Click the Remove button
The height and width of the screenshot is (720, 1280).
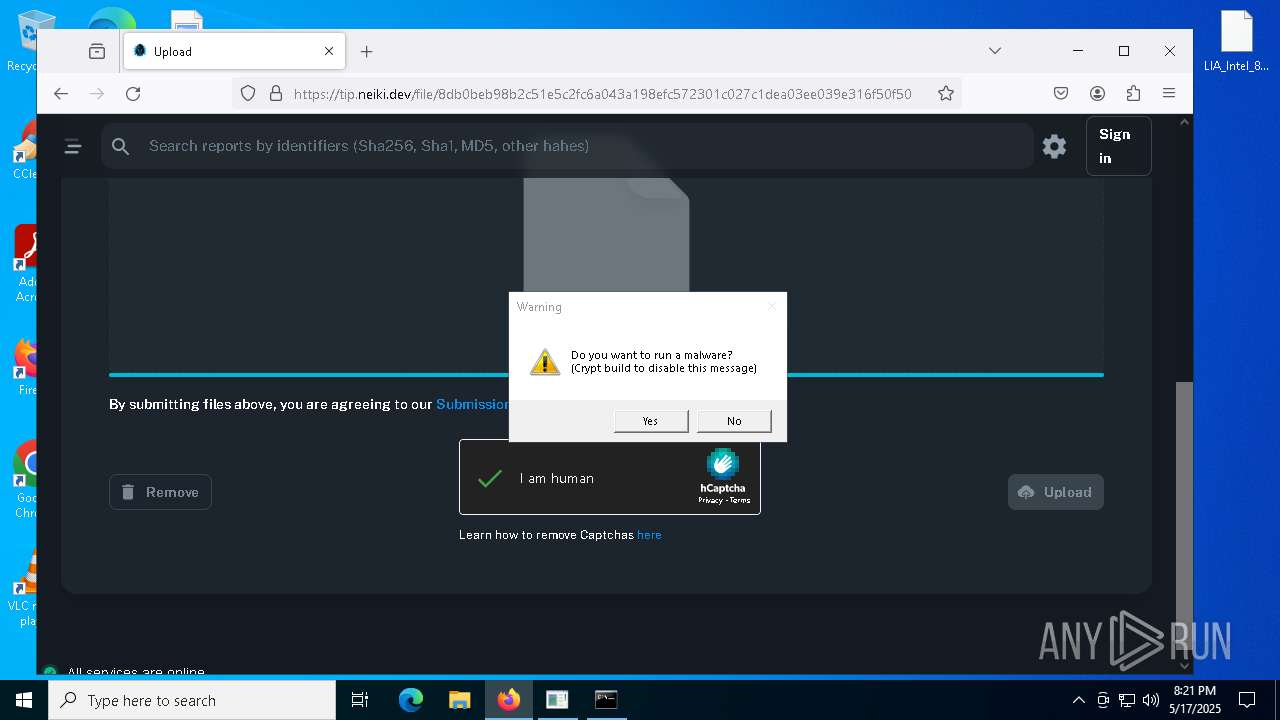pyautogui.click(x=160, y=492)
